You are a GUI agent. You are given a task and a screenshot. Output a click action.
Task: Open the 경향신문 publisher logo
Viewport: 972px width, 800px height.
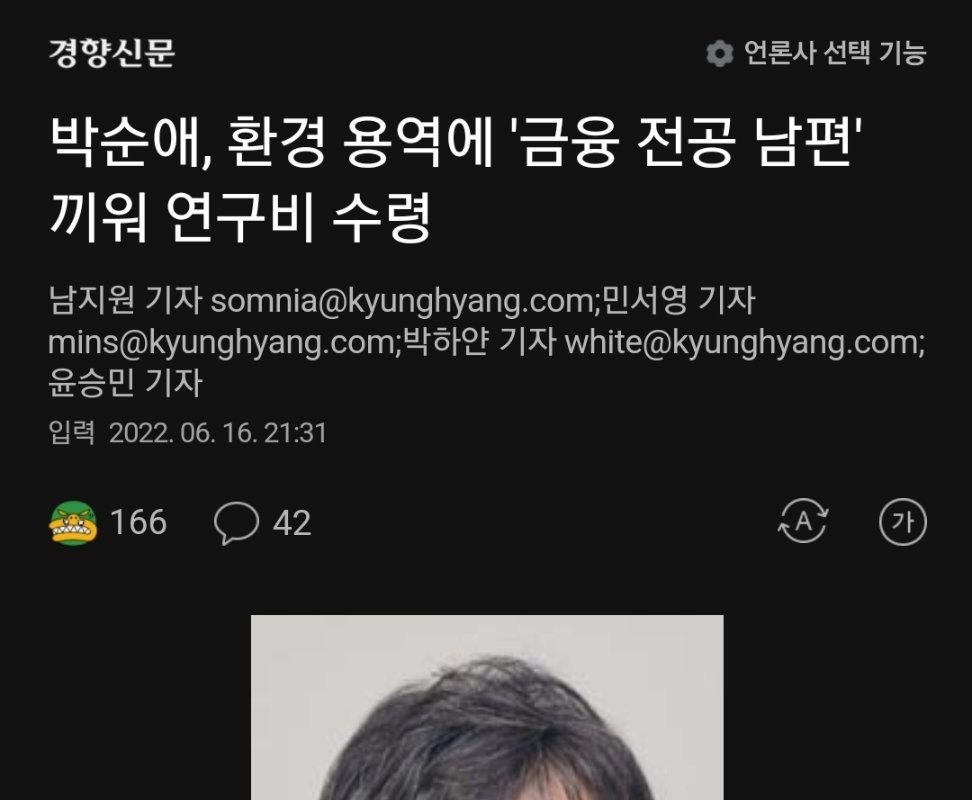coord(112,52)
